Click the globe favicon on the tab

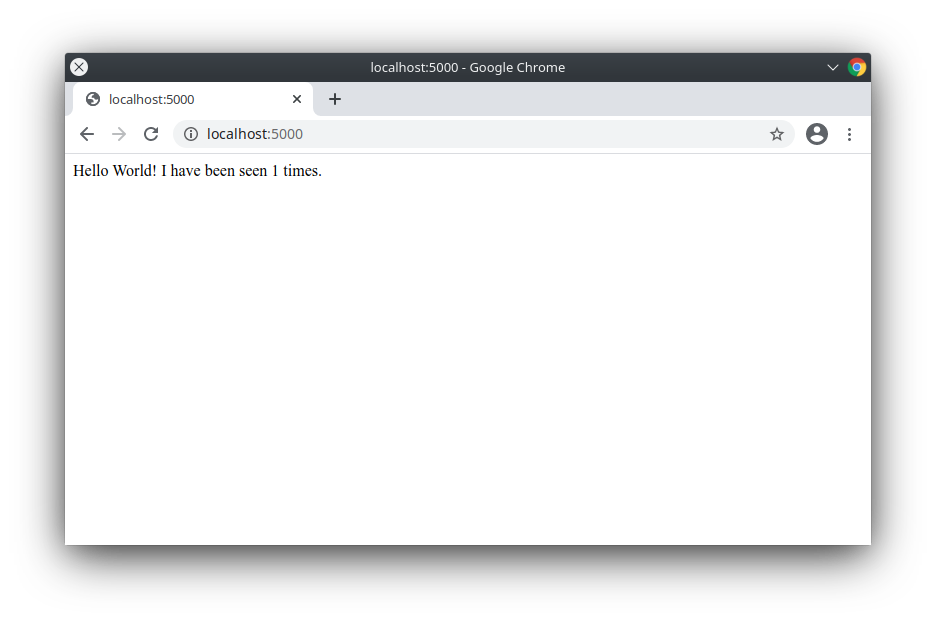(93, 99)
